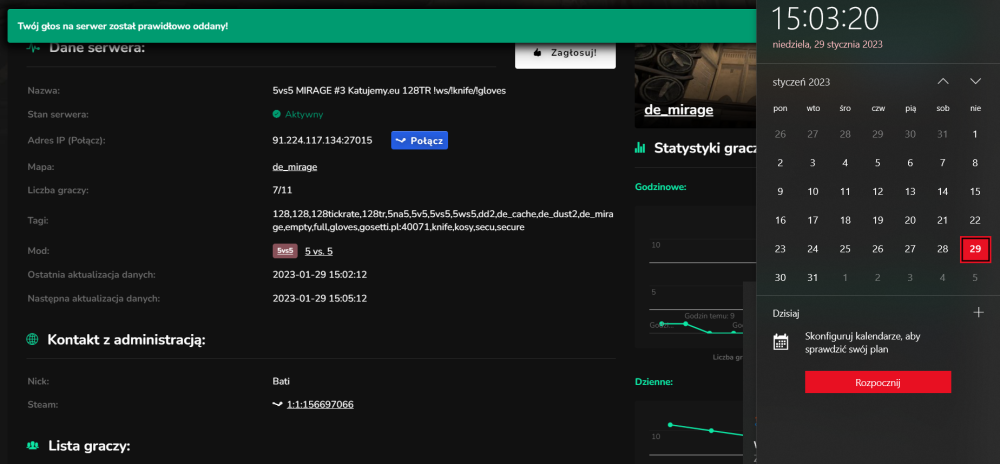The image size is (1000, 464).
Task: Click the styczeń 2023 month header
Action: (801, 82)
